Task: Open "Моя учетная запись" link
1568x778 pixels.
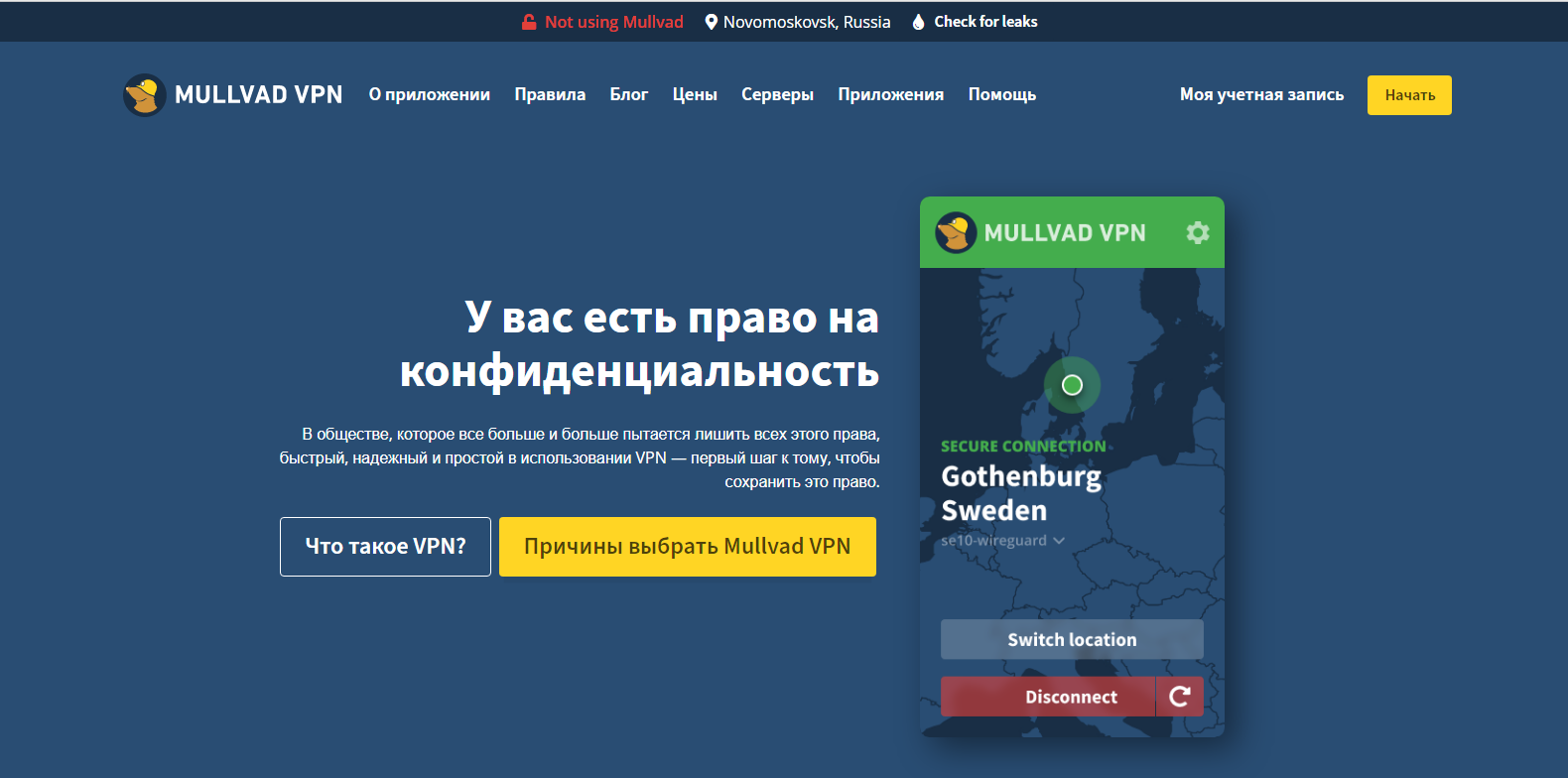Action: [x=1261, y=94]
